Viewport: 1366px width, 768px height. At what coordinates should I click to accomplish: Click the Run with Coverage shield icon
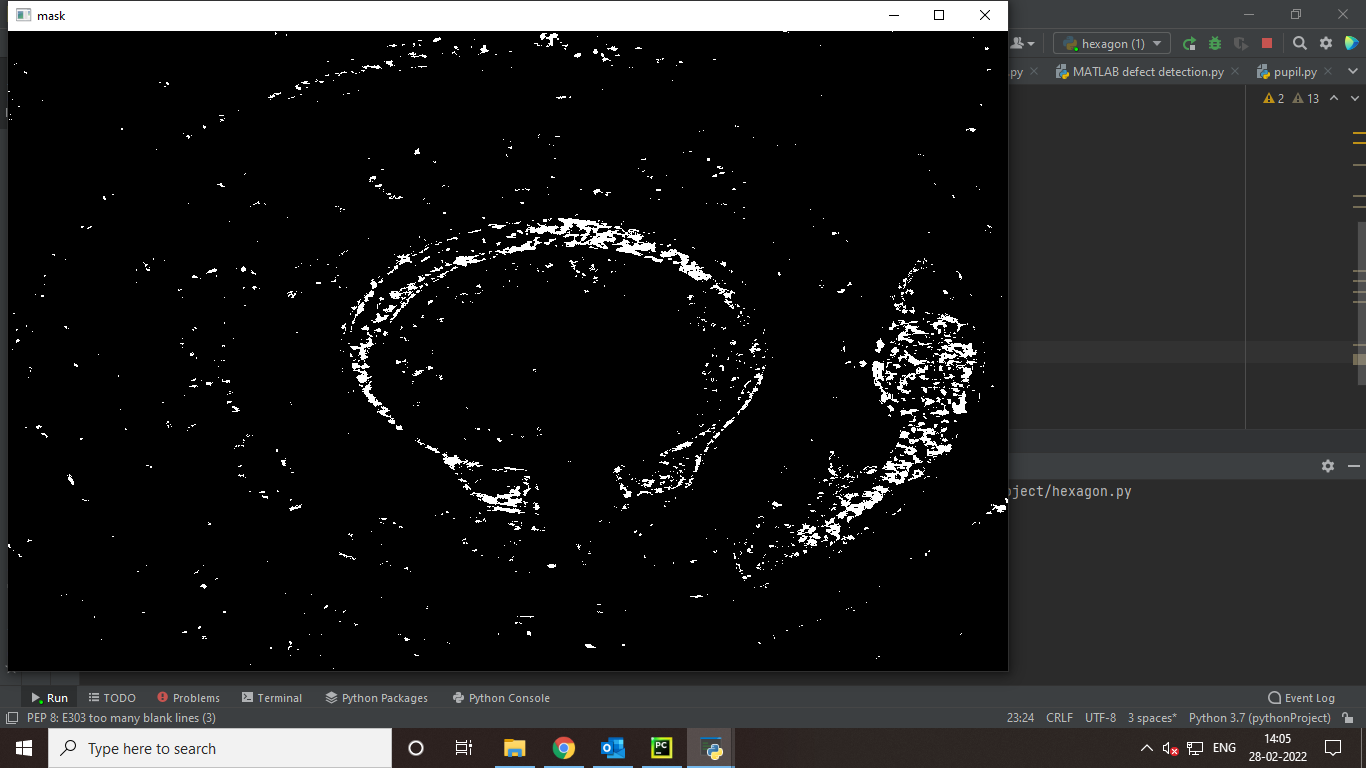click(1241, 43)
